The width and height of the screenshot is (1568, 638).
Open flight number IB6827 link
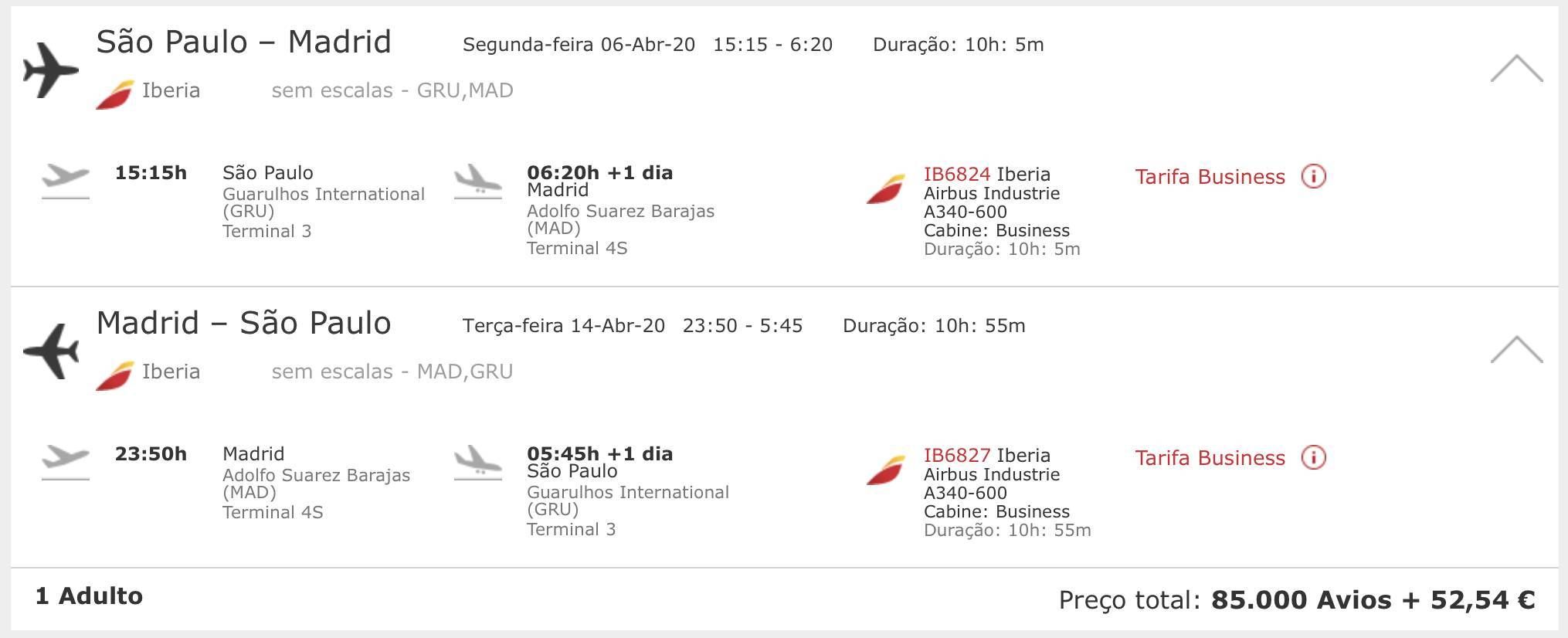tap(957, 456)
